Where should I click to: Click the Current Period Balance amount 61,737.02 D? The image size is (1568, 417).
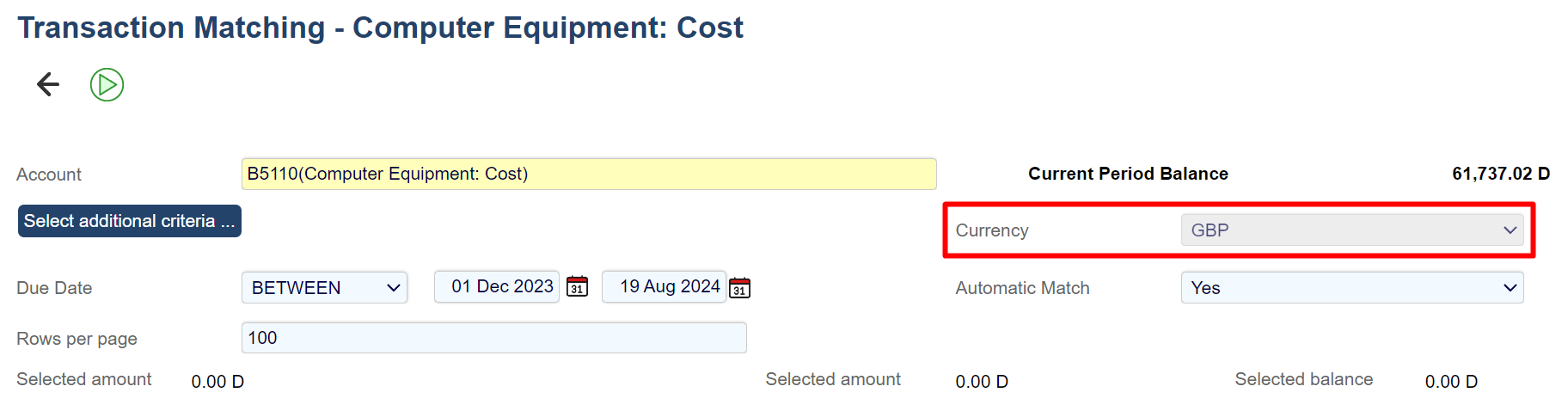pyautogui.click(x=1500, y=174)
